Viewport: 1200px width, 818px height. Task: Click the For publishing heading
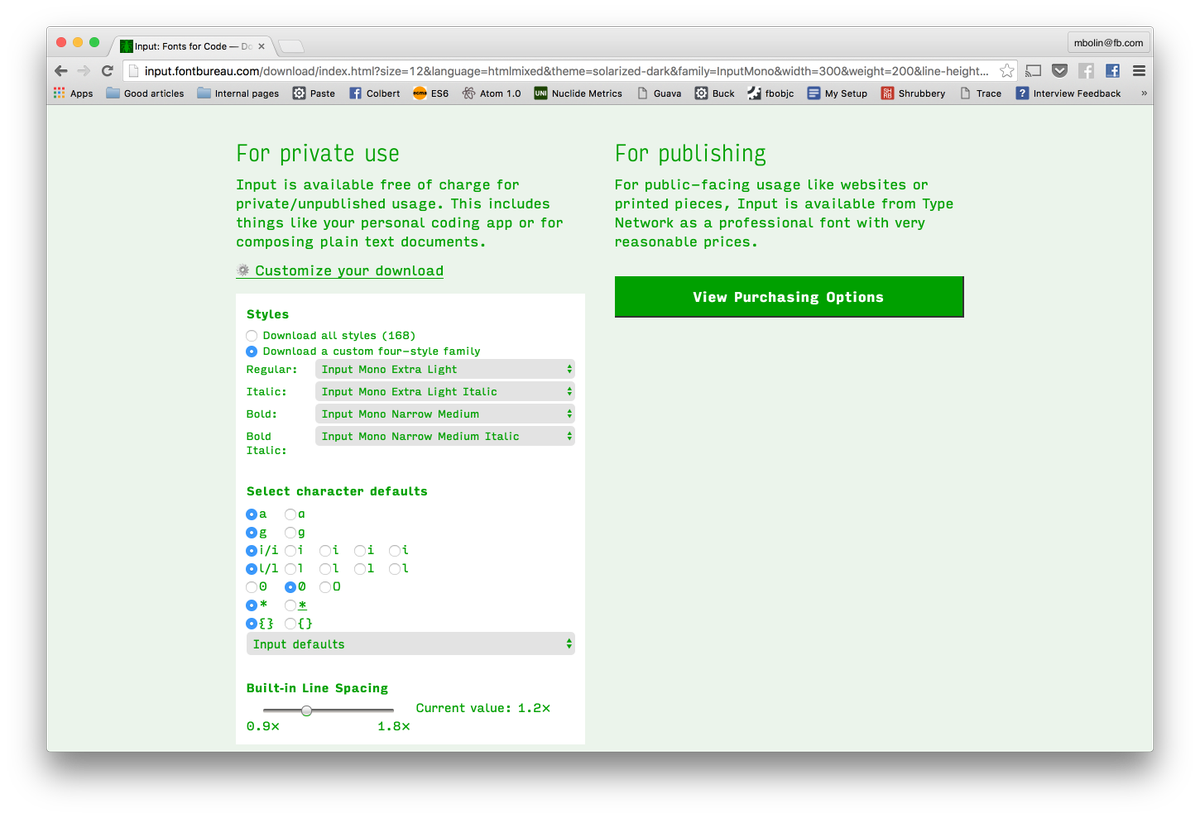click(690, 154)
